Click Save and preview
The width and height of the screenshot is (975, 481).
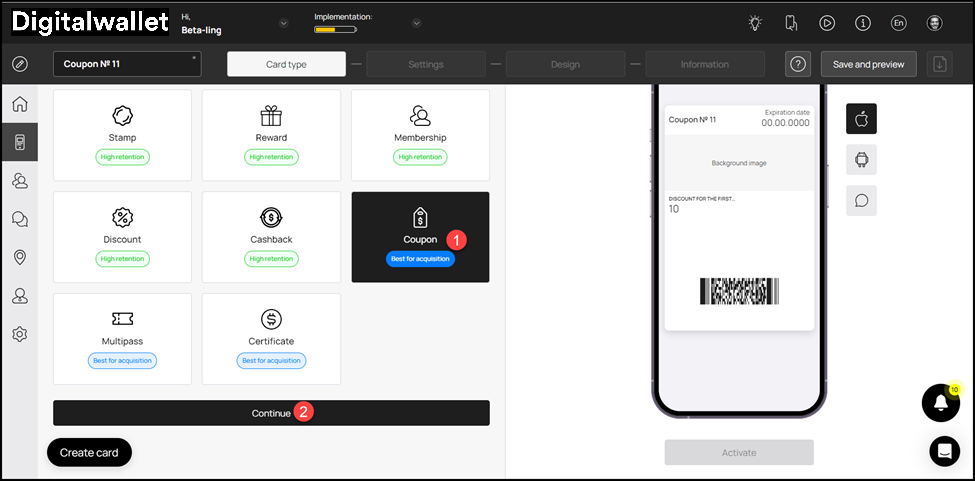click(x=869, y=64)
